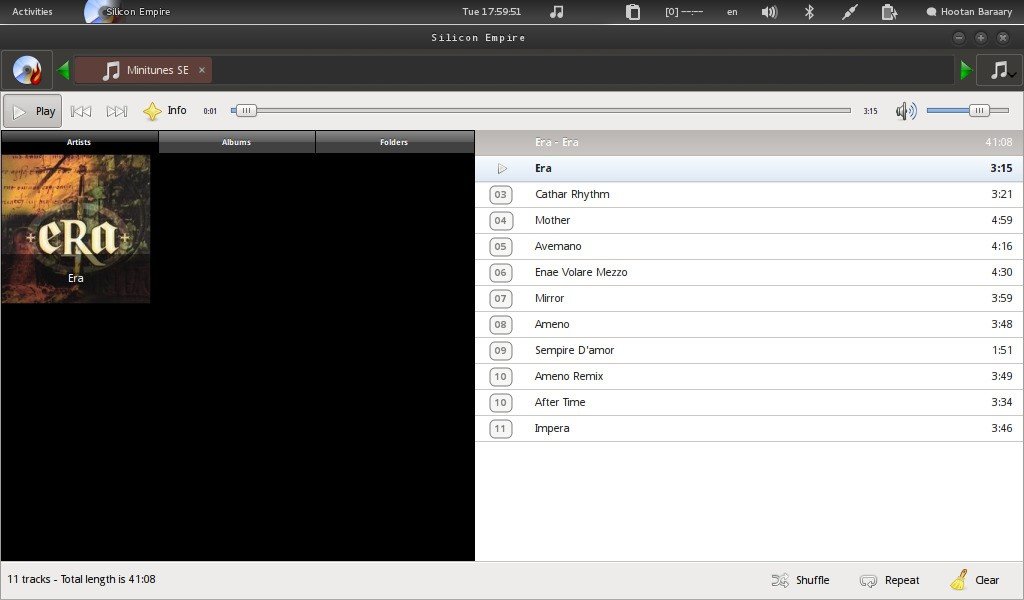Screen dimensions: 1024x600
Task: Toggle Shuffle mode
Action: point(800,580)
